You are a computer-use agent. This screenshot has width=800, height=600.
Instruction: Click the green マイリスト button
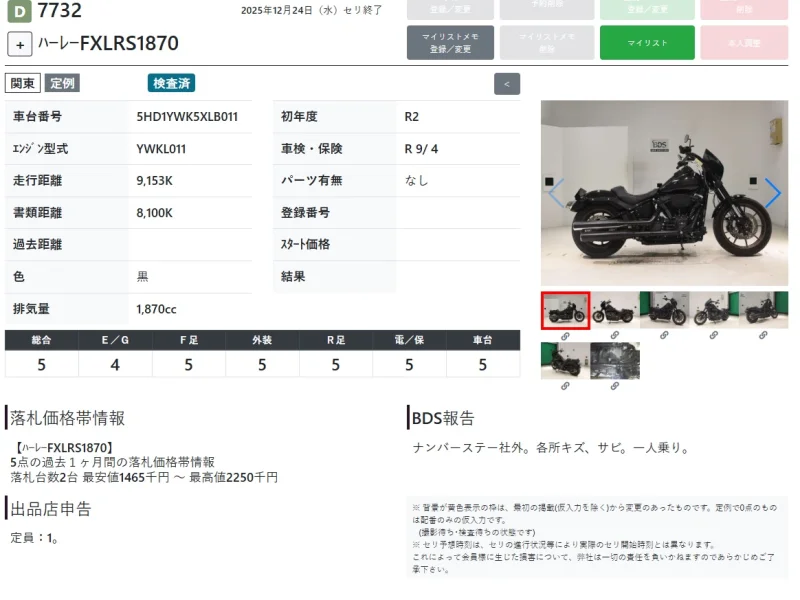coord(647,43)
